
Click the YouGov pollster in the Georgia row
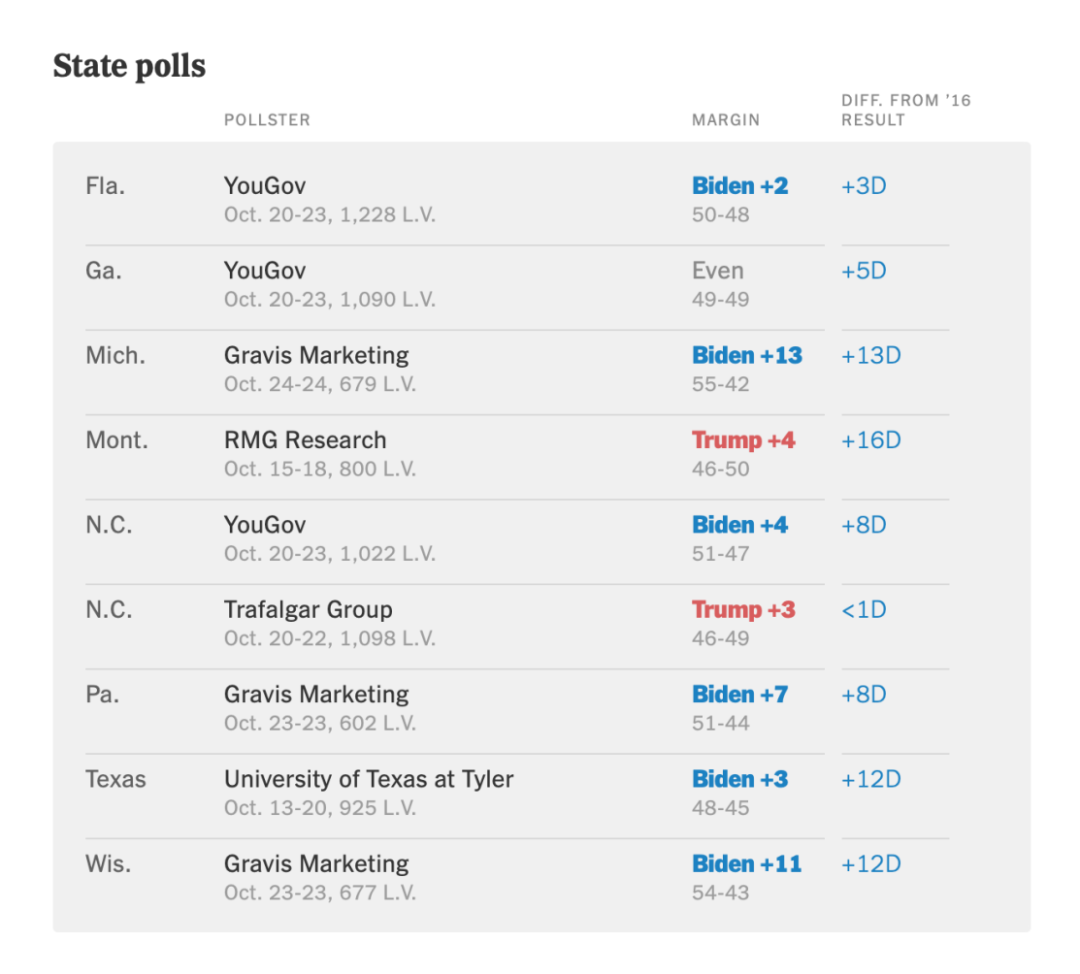point(264,271)
